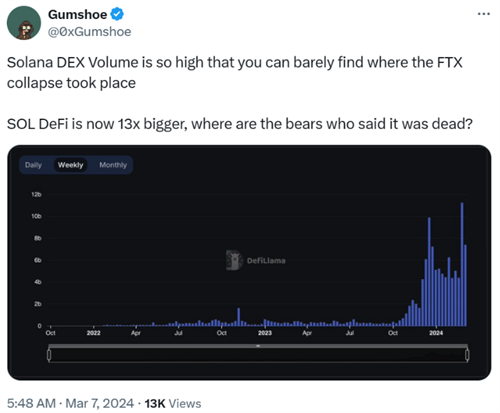Open the three-dot more options menu

pos(484,14)
